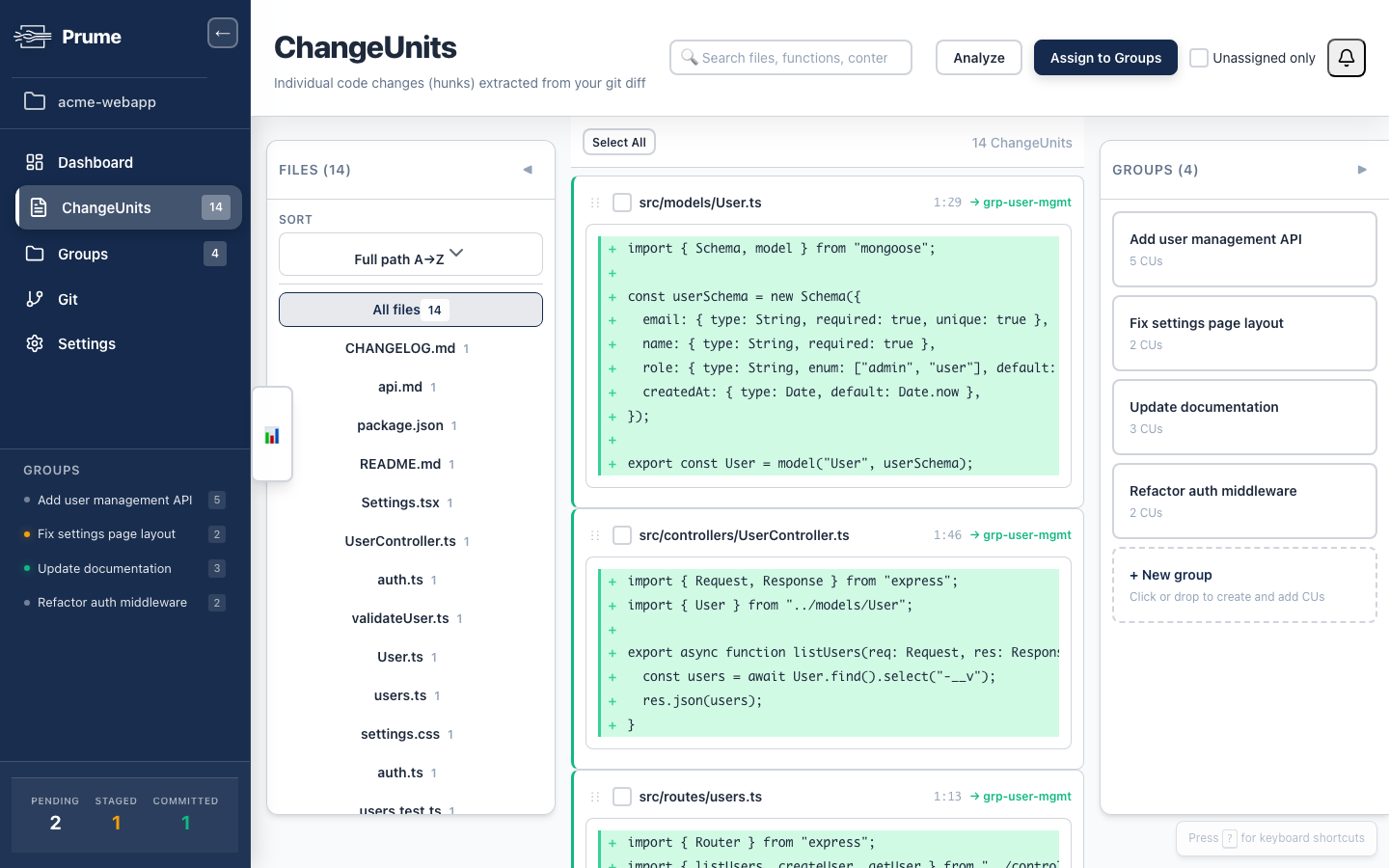Screen dimensions: 1389x868
Task: Collapse sidebar with the back arrow button
Action: pos(223,33)
